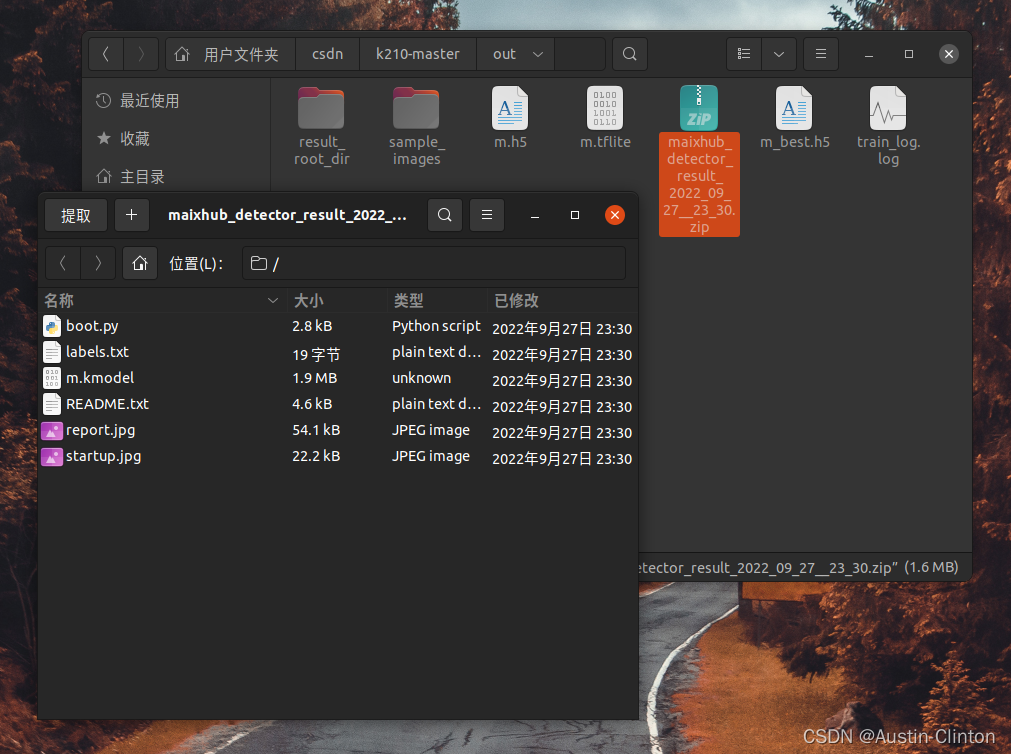The height and width of the screenshot is (754, 1011).
Task: Maximize the file manager window
Action: tap(908, 54)
